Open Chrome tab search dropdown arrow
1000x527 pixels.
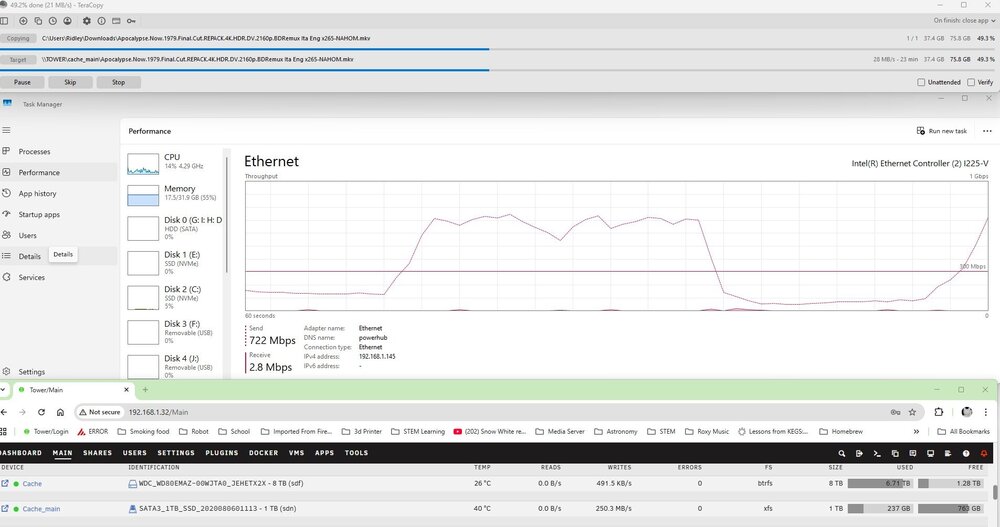point(3,390)
